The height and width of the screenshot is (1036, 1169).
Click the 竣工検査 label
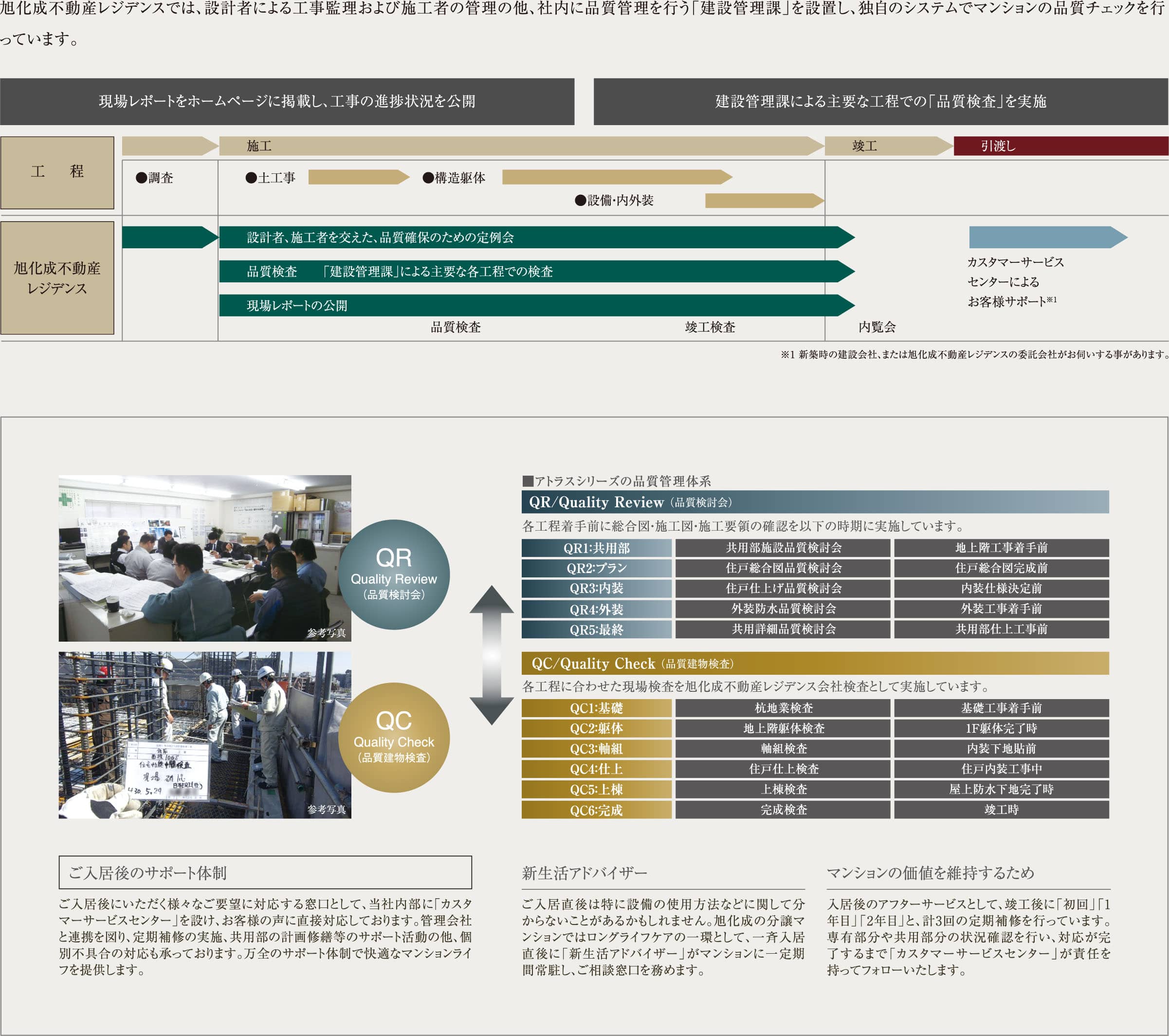(x=711, y=327)
